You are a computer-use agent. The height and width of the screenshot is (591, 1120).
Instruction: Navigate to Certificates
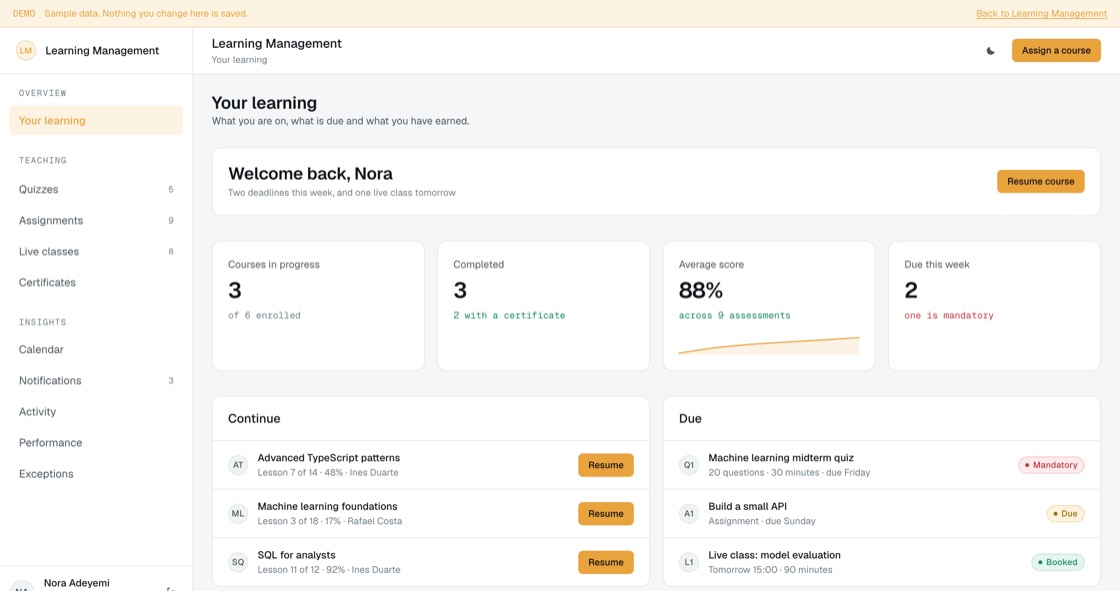pyautogui.click(x=96, y=283)
